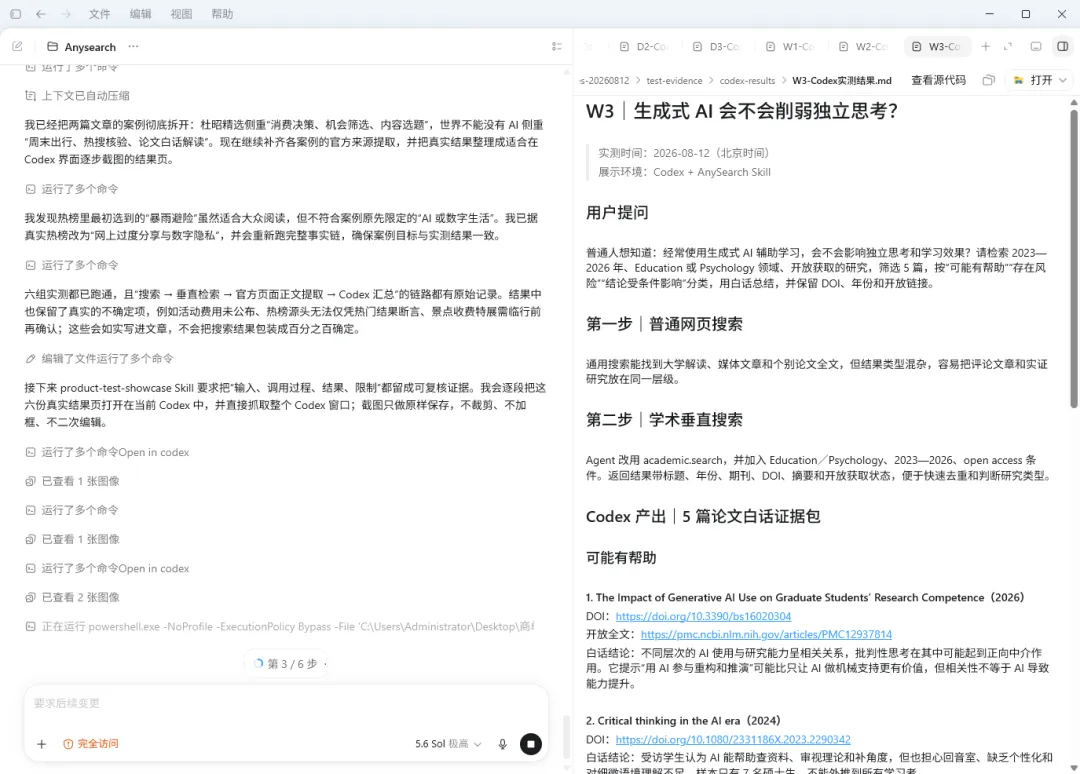Switch to the W2-Codex tab
The image size is (1080, 774).
[x=863, y=46]
